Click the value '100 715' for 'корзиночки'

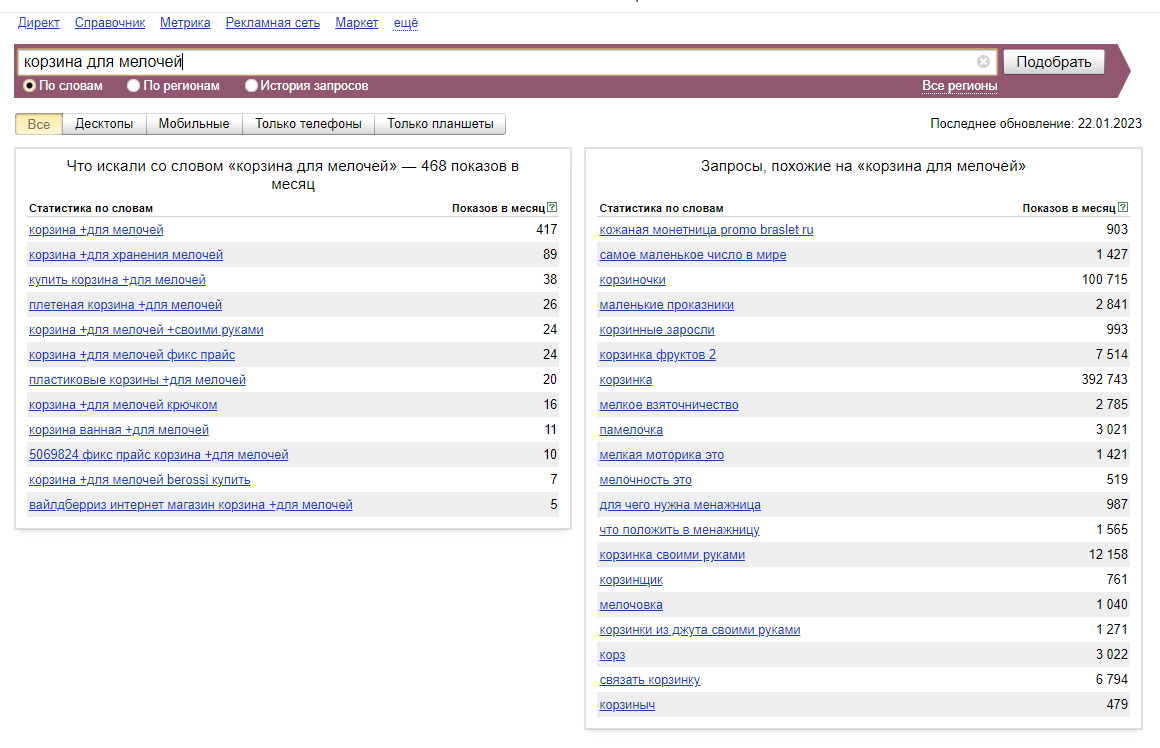tap(1105, 280)
